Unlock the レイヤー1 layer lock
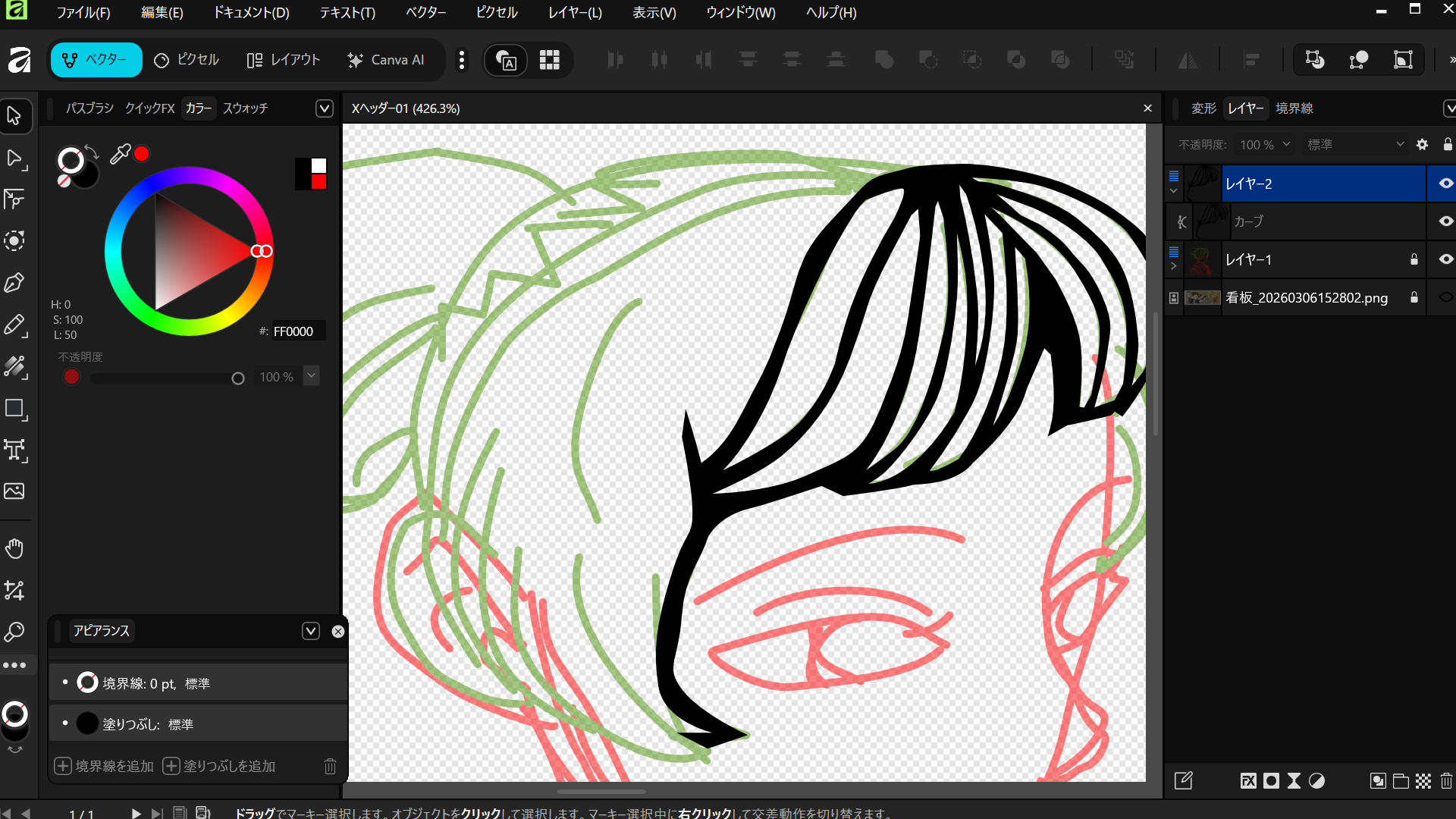 [1414, 259]
